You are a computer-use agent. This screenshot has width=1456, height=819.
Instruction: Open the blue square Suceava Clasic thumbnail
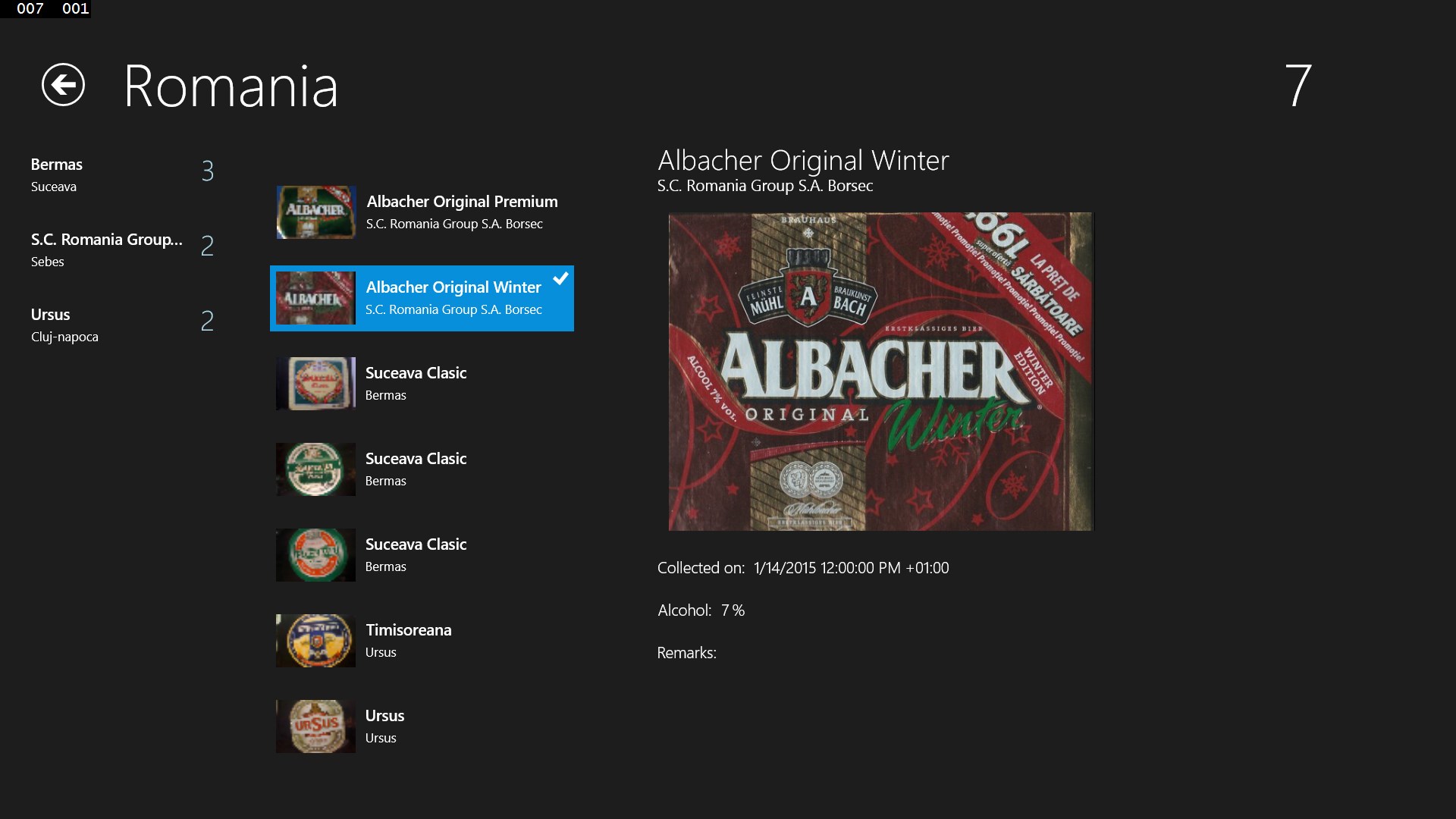(315, 384)
